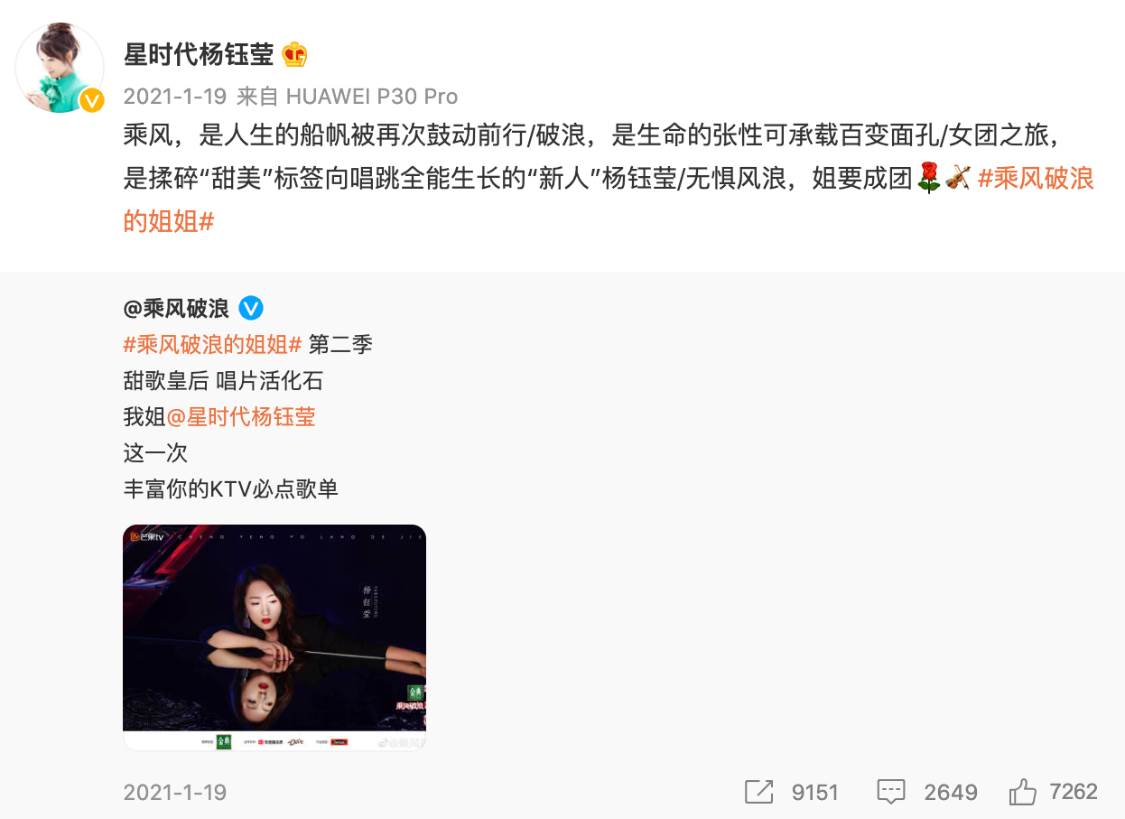This screenshot has height=819, width=1125.
Task: Click the gold crown membership badge
Action: [x=294, y=55]
